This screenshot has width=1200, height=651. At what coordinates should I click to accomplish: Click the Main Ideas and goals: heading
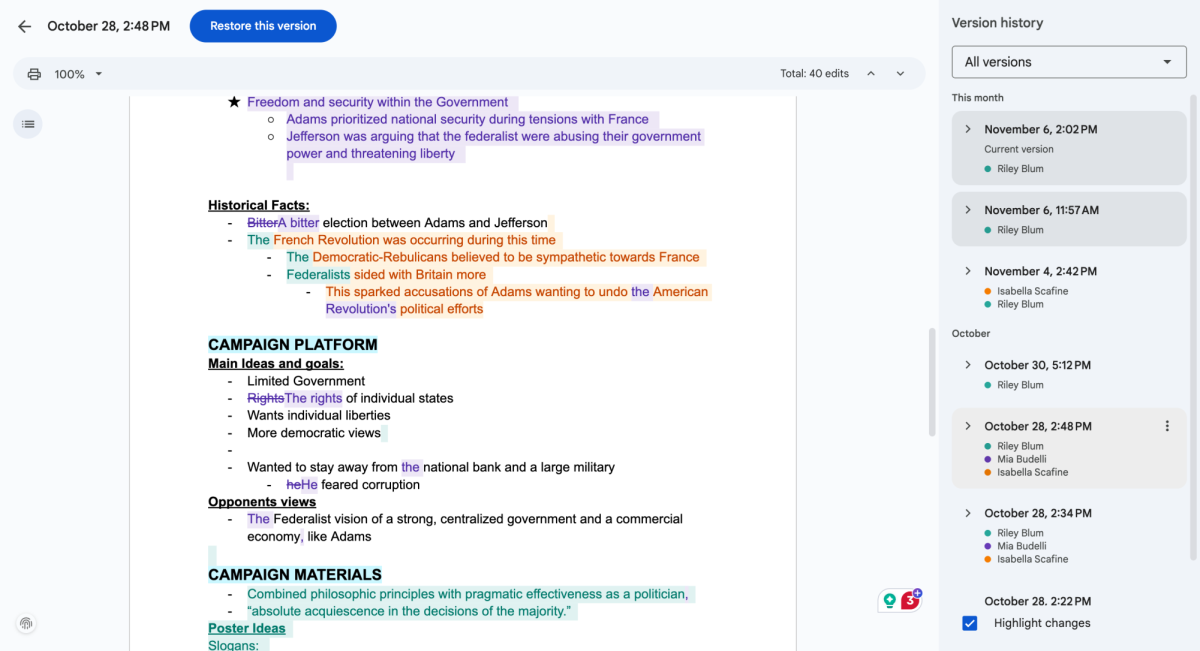point(276,364)
